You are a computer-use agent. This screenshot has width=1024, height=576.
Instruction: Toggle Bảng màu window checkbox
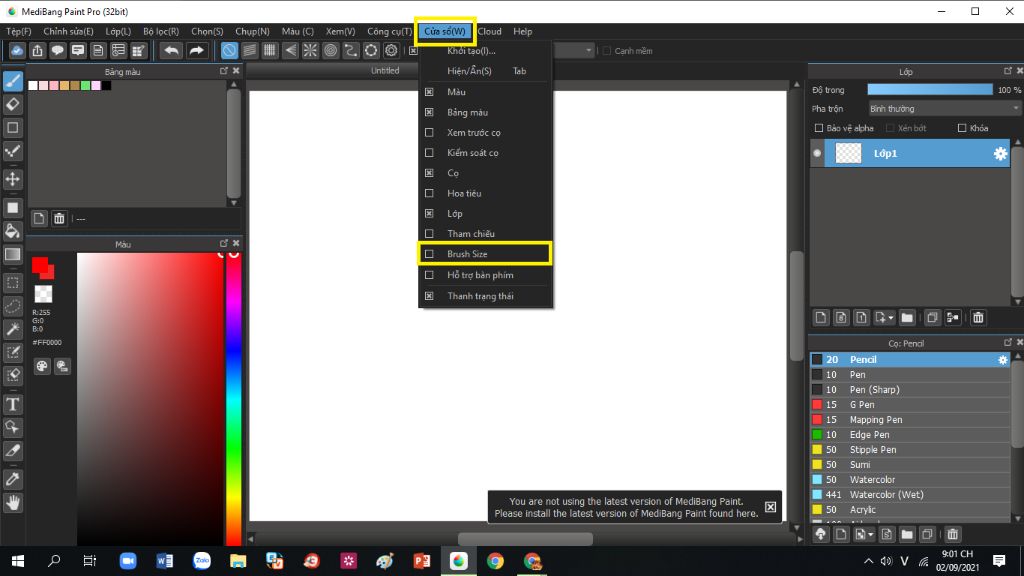(x=429, y=112)
